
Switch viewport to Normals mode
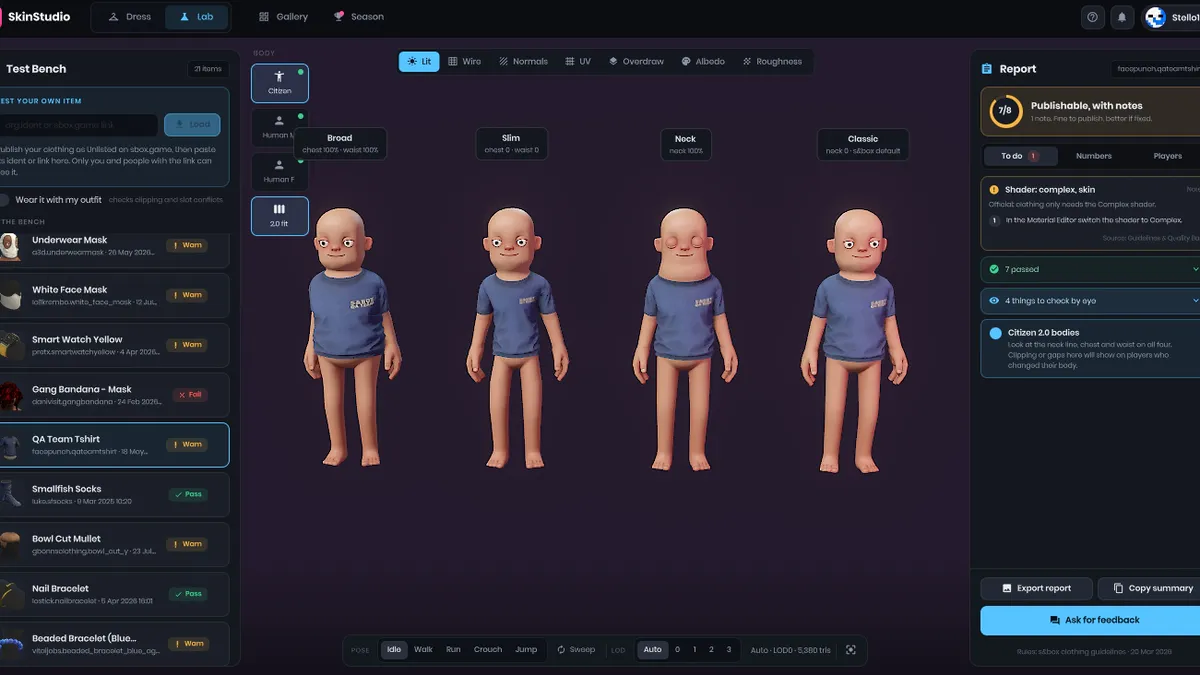[523, 61]
